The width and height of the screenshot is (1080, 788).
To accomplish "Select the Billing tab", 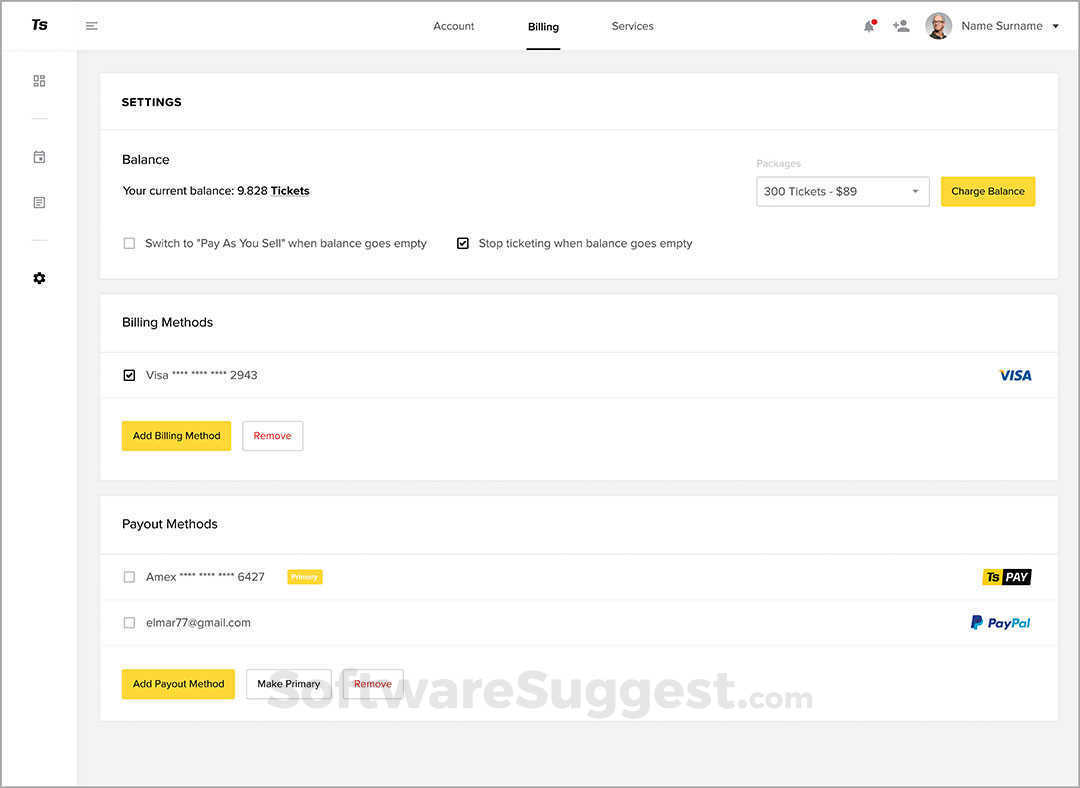I will click(x=543, y=27).
